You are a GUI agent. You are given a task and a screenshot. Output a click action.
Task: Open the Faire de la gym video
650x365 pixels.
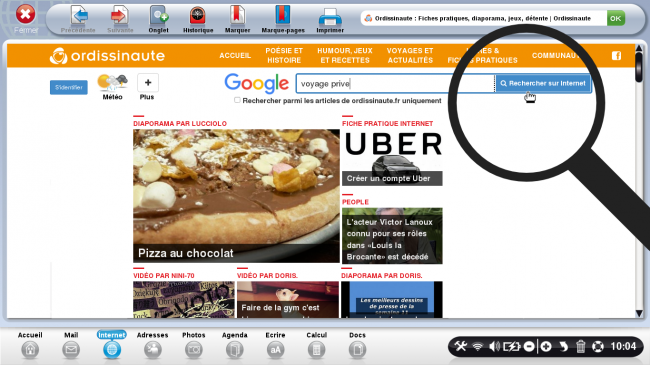point(288,299)
